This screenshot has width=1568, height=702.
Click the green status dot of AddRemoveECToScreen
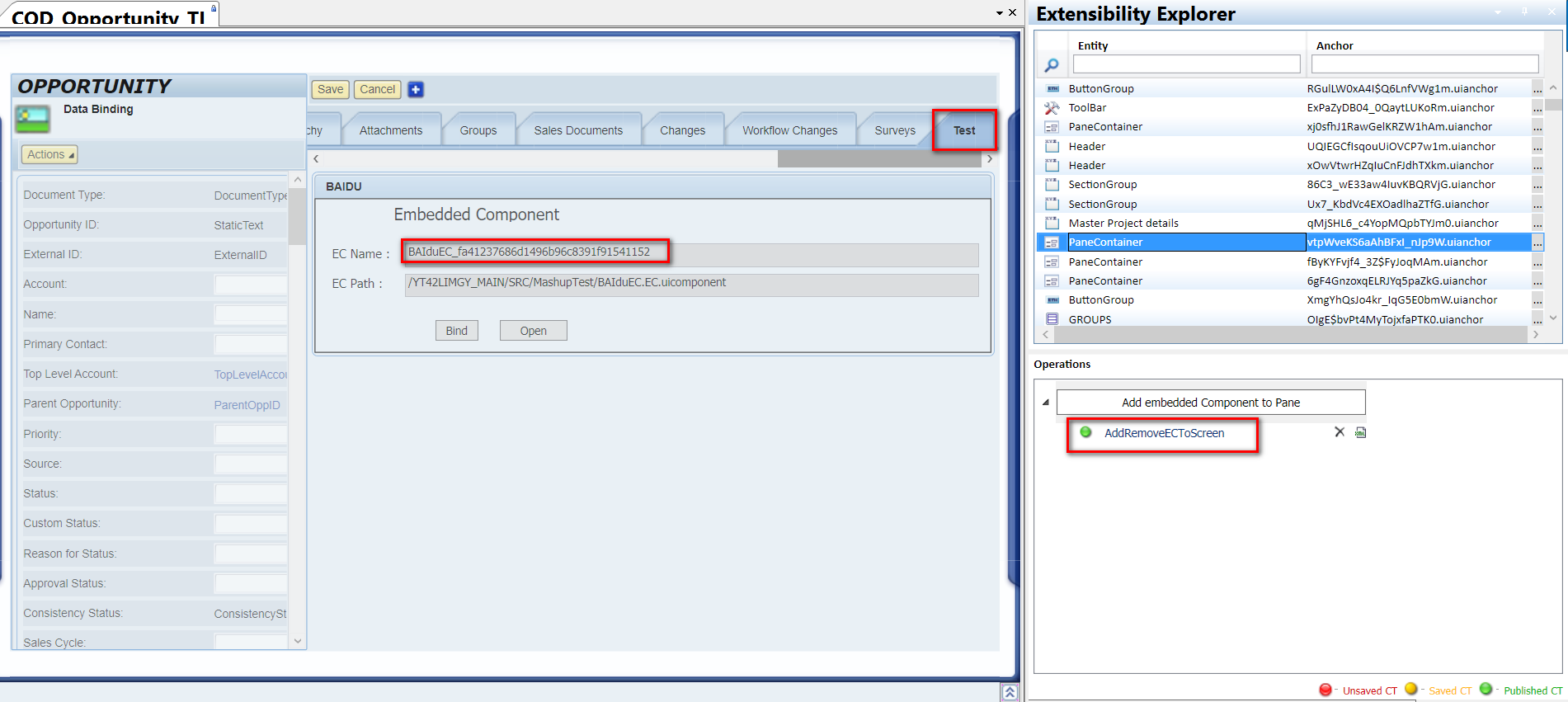click(1085, 432)
